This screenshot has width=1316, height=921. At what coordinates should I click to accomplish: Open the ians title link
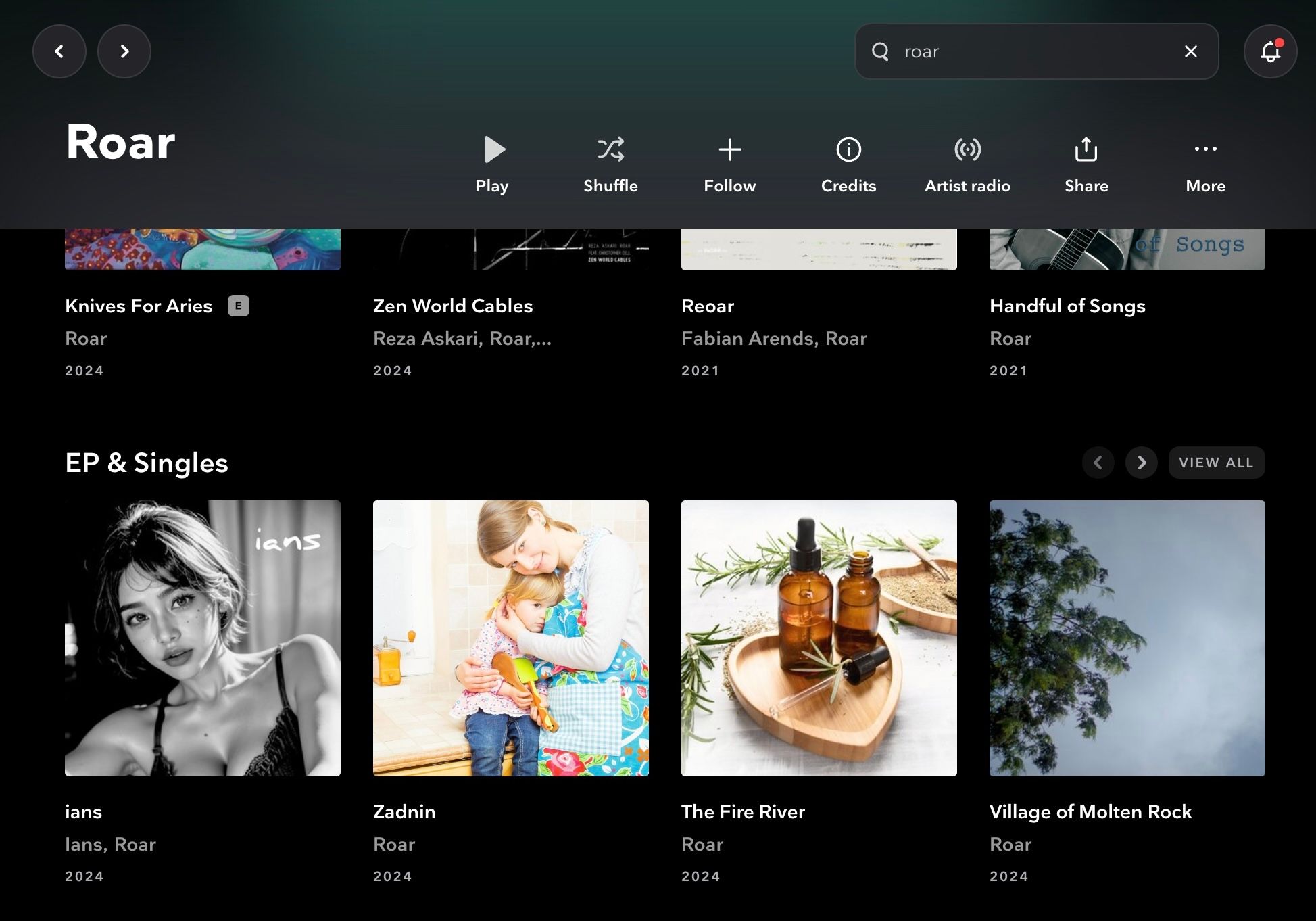[x=83, y=811]
